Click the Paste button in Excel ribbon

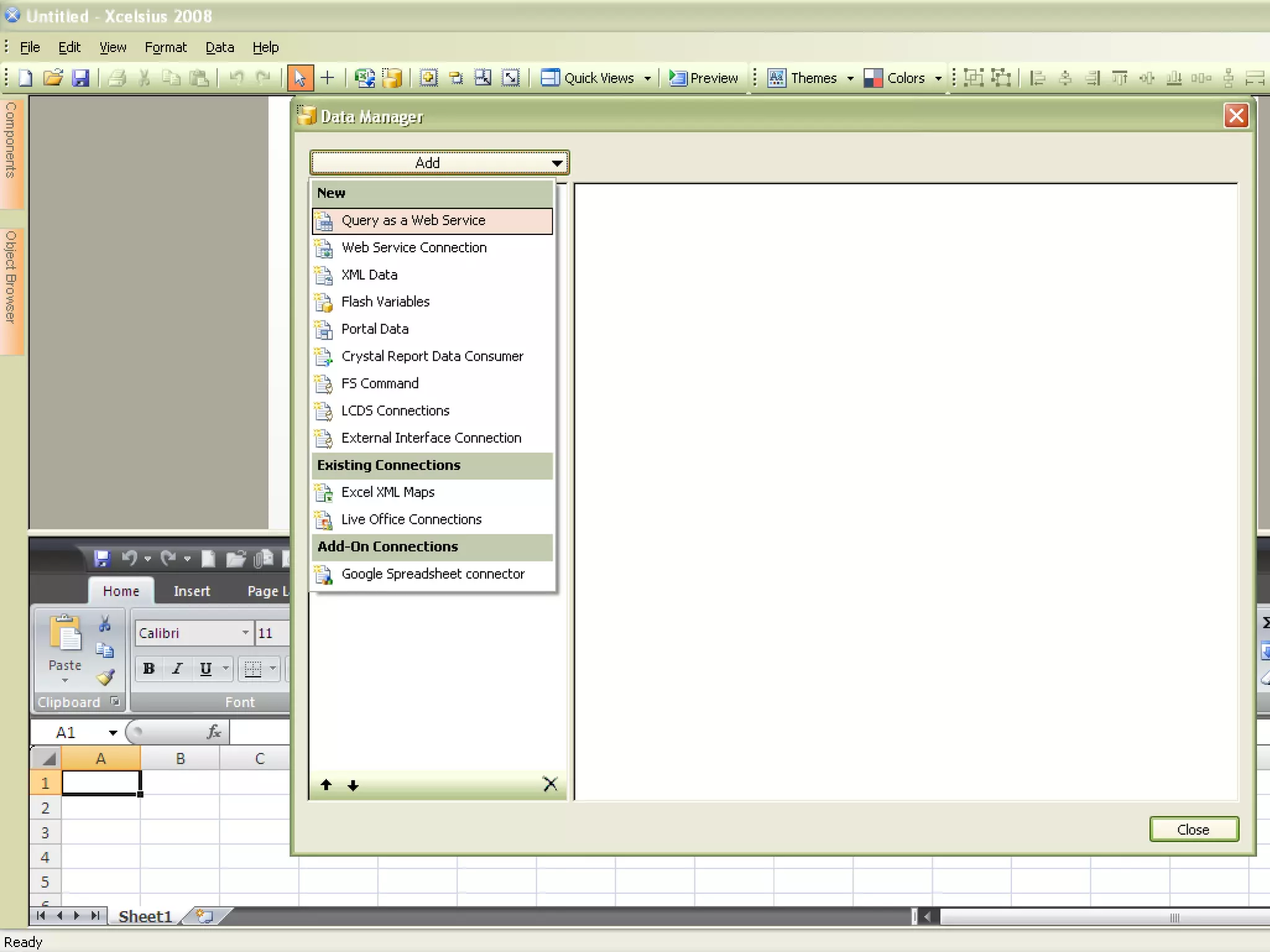click(65, 649)
